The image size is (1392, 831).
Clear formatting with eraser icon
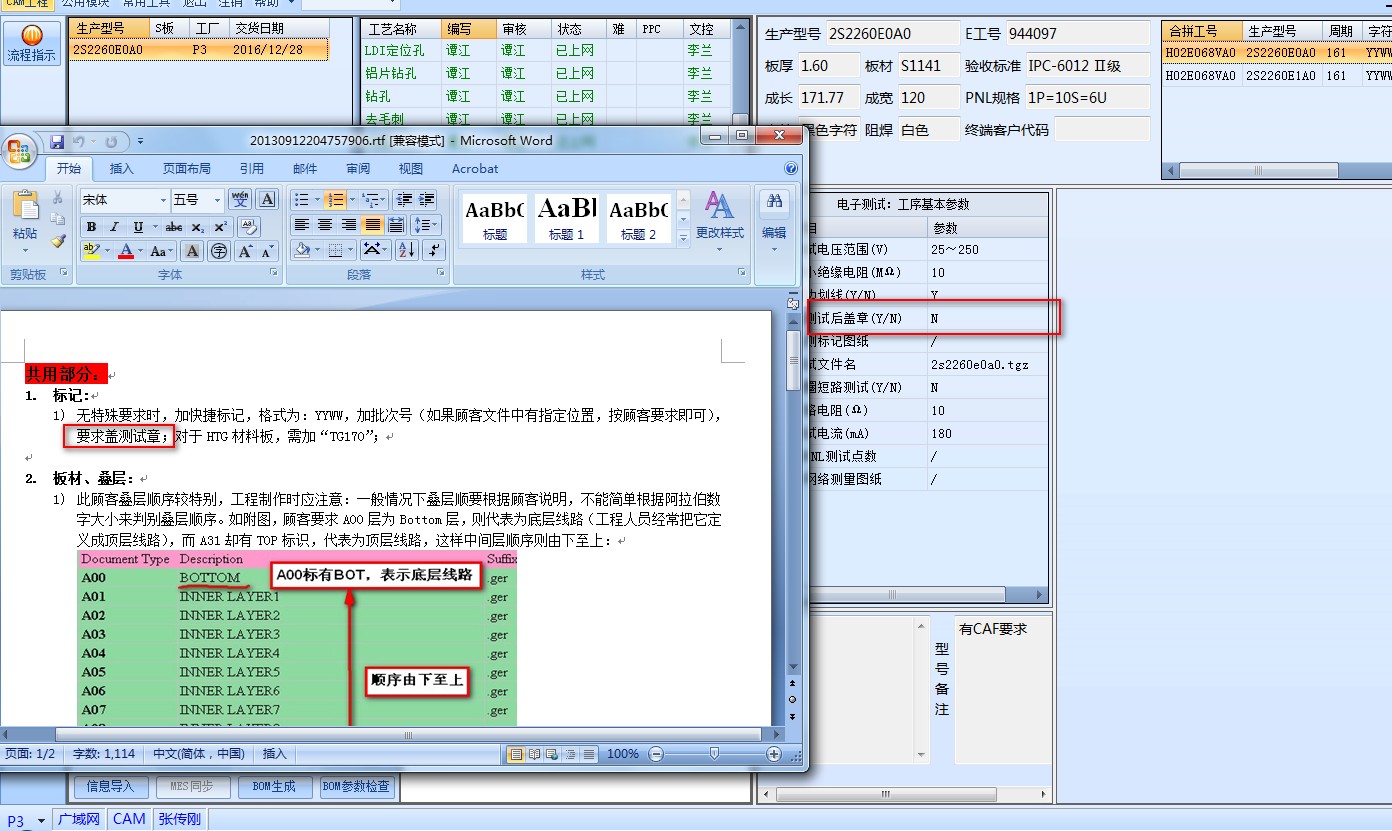coord(249,227)
